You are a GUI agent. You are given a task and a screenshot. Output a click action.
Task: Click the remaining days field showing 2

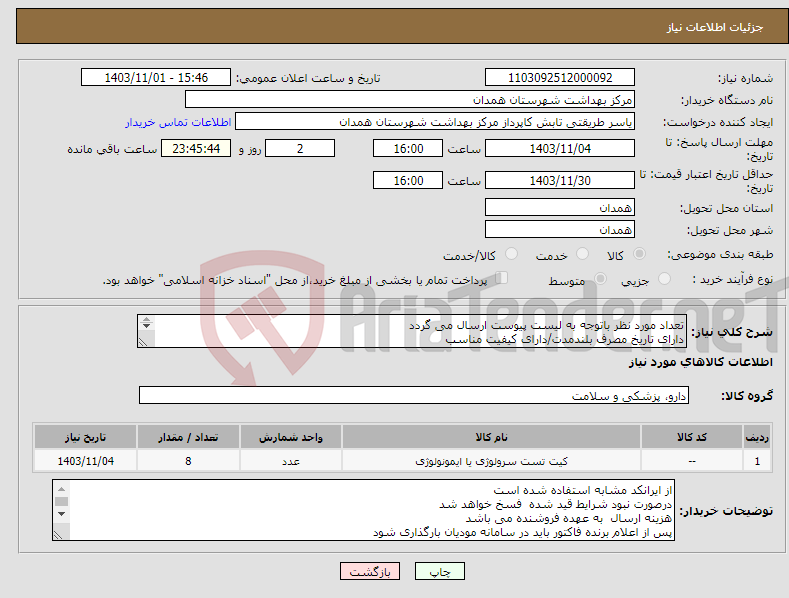(300, 148)
